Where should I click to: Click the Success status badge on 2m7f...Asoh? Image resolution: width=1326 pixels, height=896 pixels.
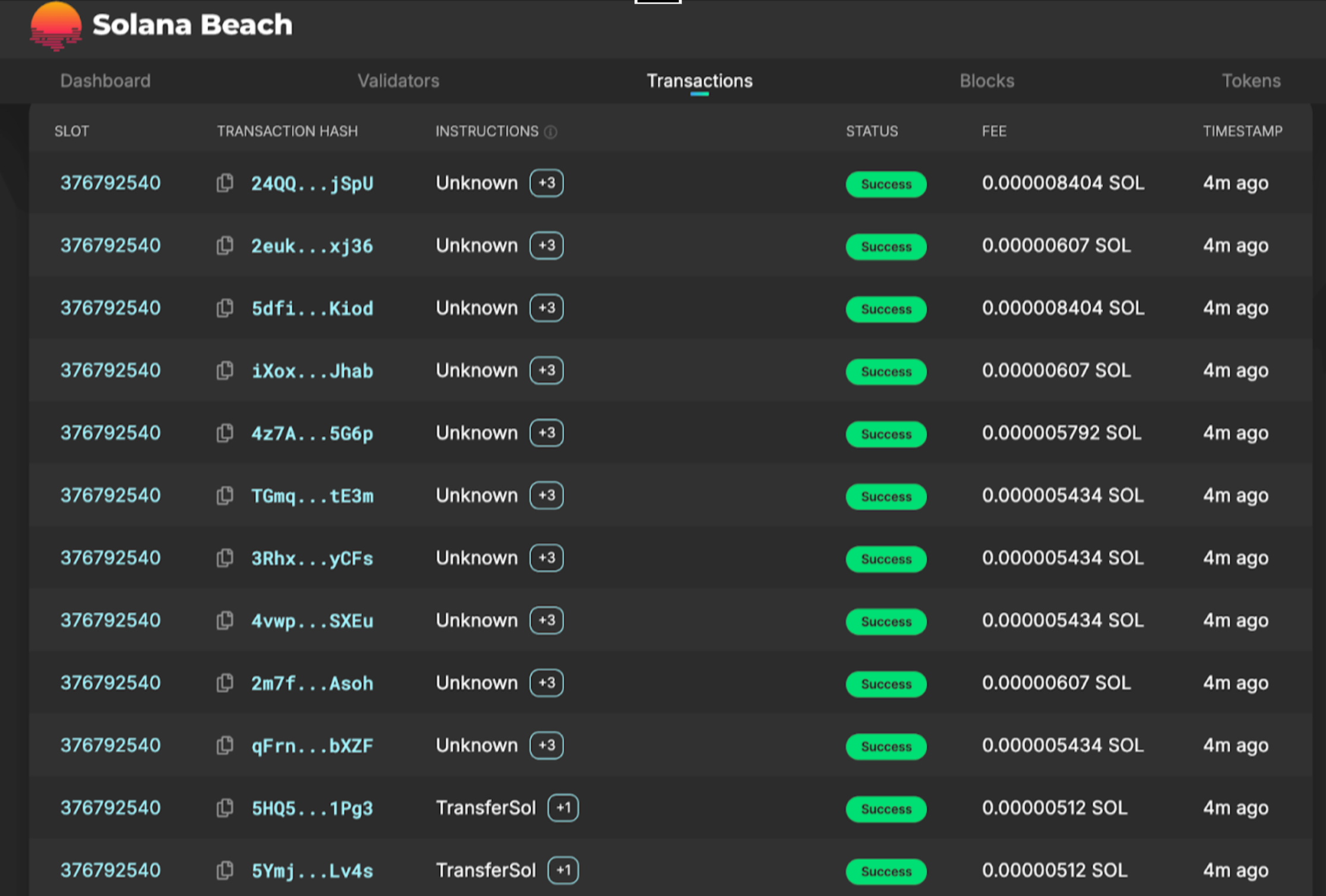885,684
